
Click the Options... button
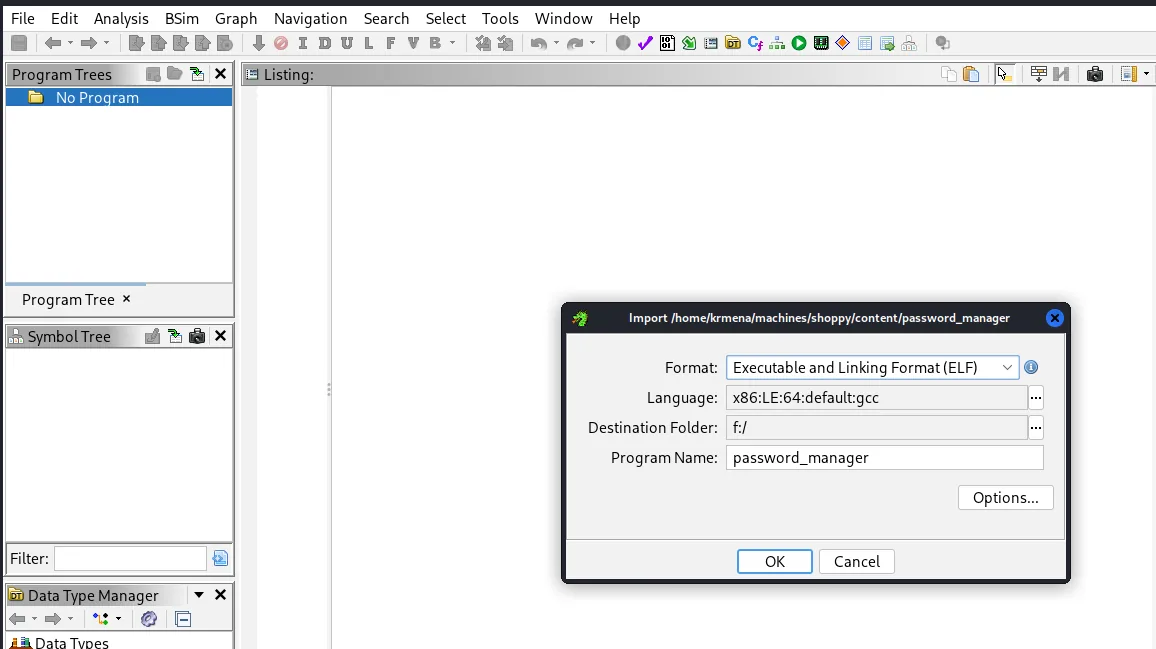pos(1006,498)
